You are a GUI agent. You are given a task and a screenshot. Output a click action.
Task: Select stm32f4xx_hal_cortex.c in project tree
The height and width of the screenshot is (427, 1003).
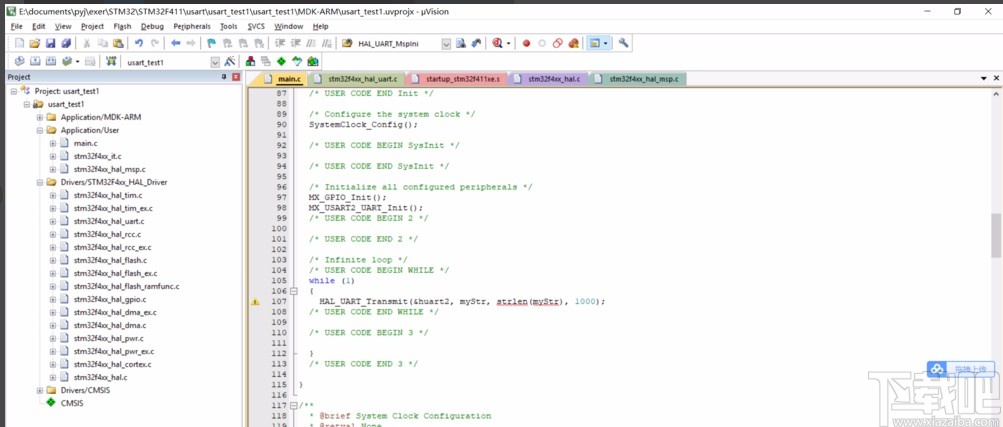112,364
